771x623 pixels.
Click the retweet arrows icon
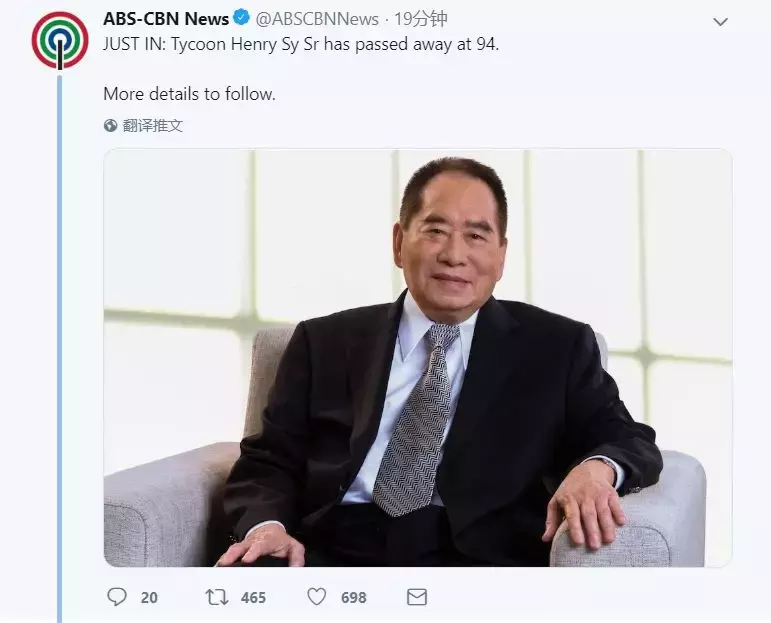coord(217,597)
